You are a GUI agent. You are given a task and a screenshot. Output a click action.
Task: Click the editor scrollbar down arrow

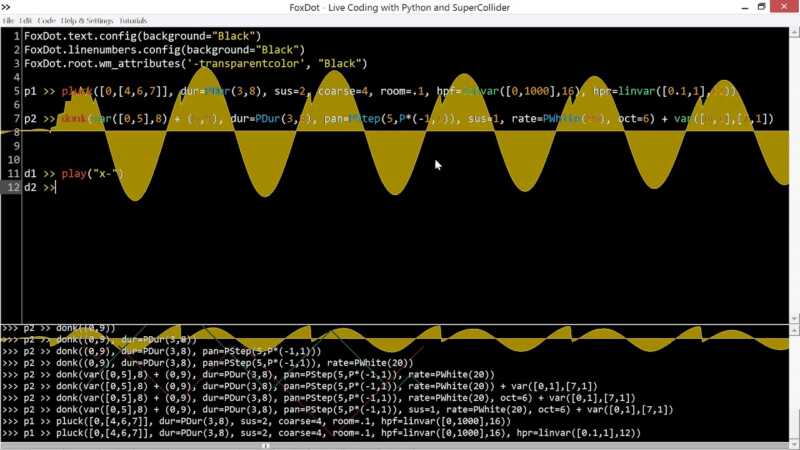coord(794,318)
